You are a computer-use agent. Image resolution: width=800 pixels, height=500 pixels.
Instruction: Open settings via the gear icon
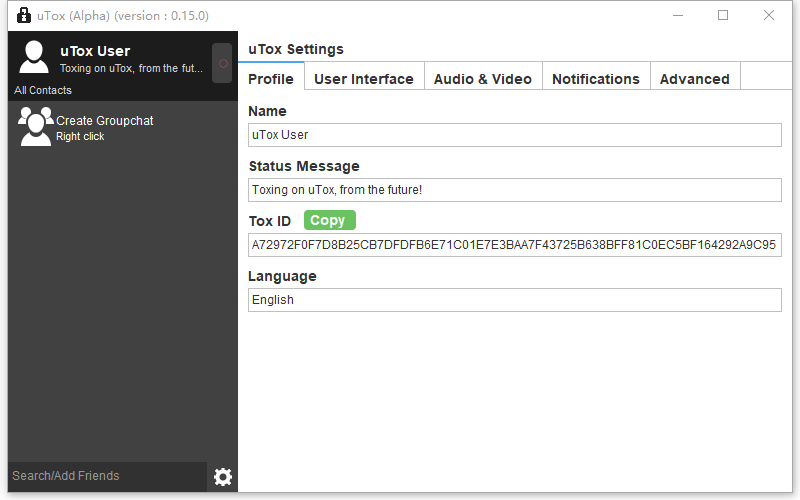222,477
